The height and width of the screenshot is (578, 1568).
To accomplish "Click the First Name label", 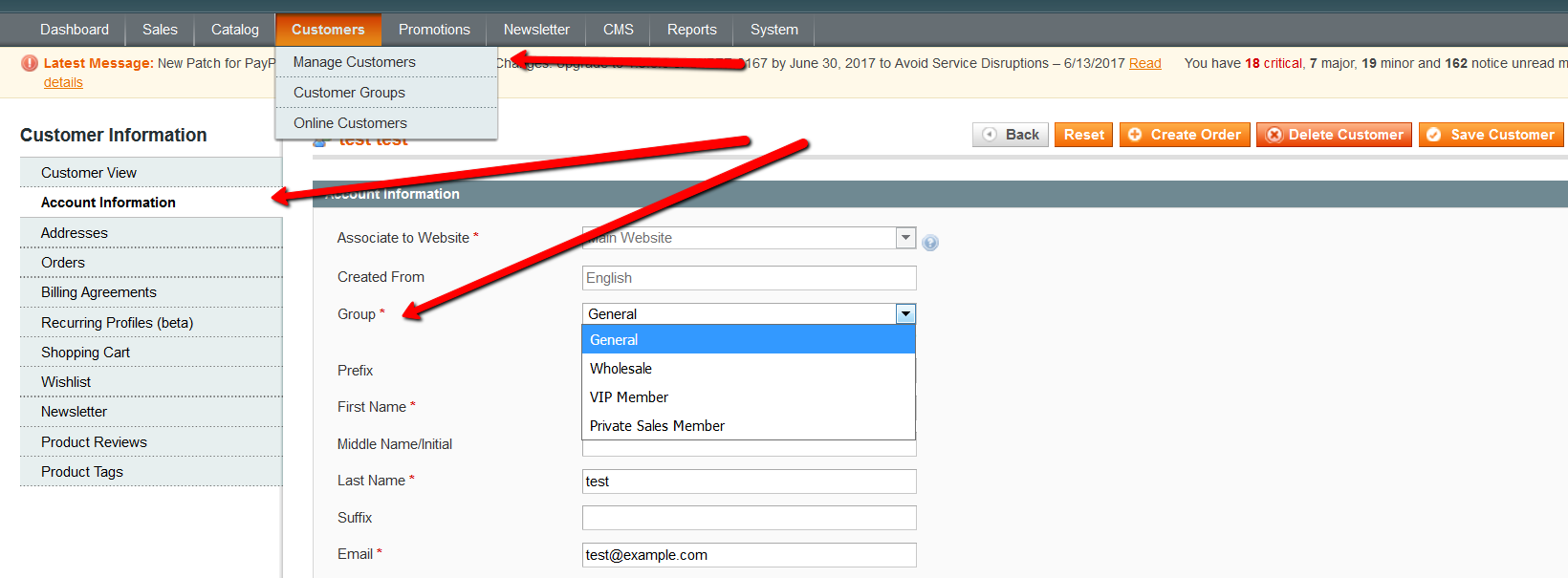I will (x=372, y=407).
